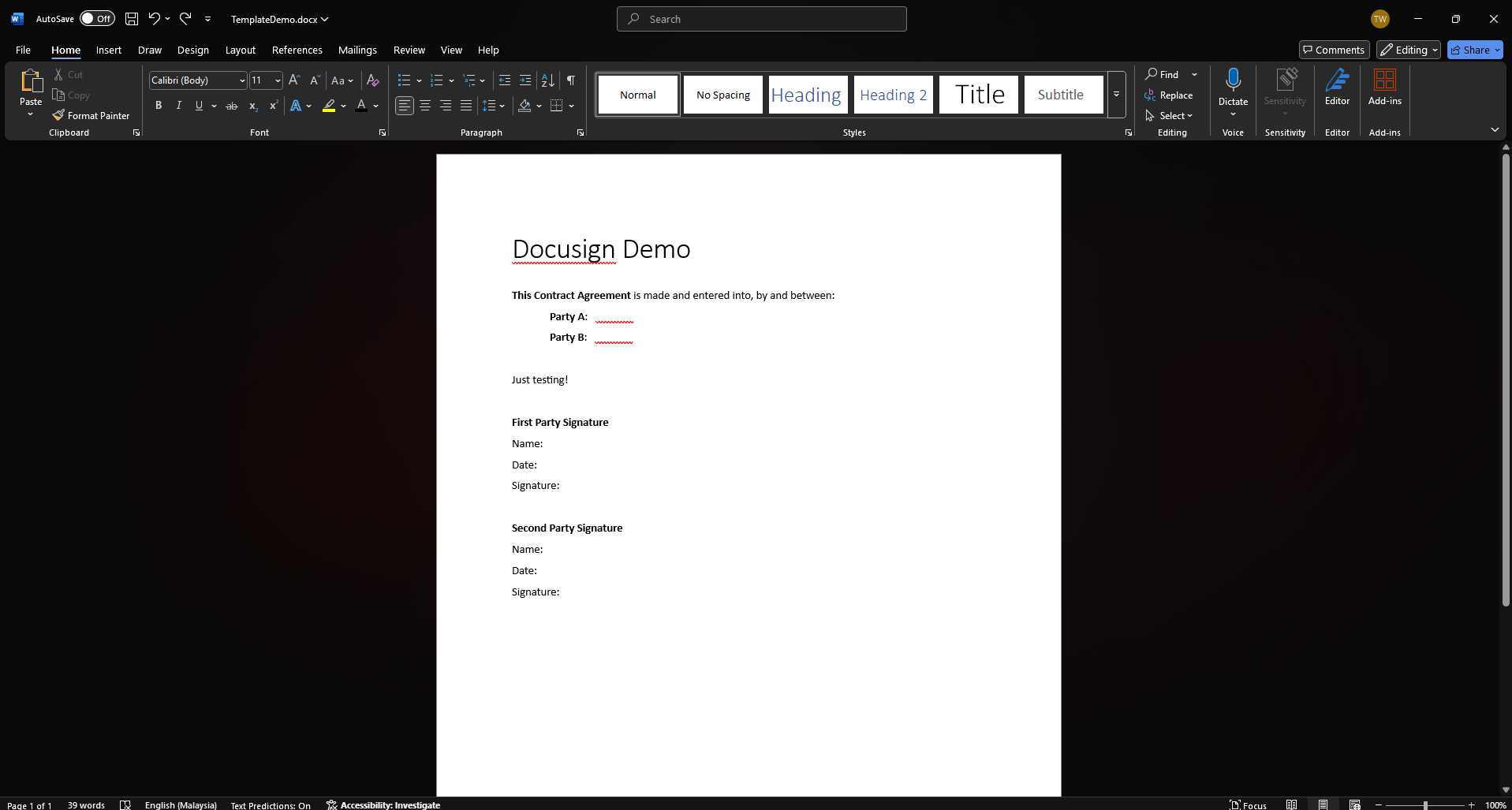Click the vertical document scrollbar
Viewport: 1512px width, 810px height.
click(x=1505, y=379)
